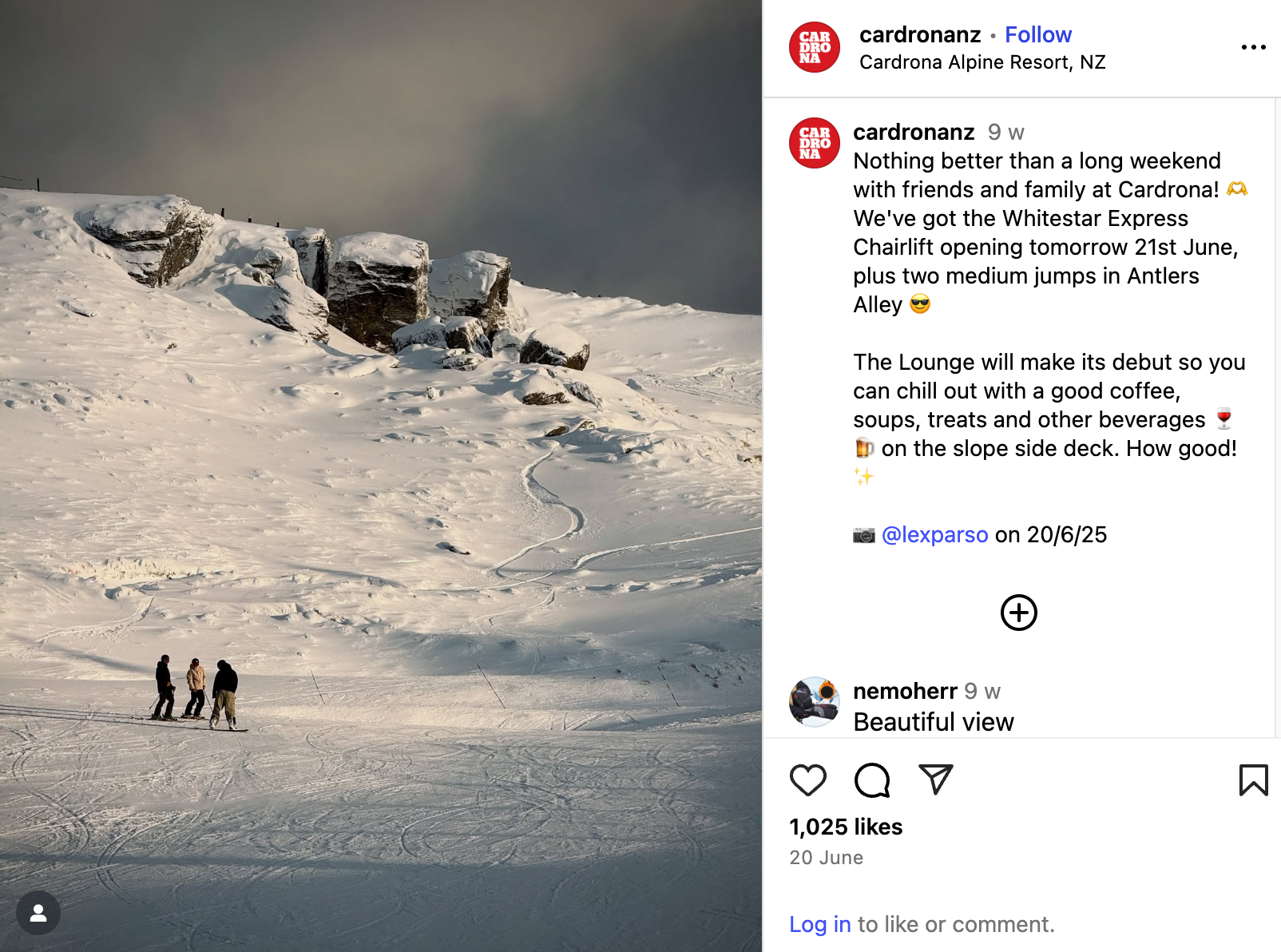This screenshot has height=952, width=1281.
Task: Click Log in to like or comment
Action: coord(819,924)
